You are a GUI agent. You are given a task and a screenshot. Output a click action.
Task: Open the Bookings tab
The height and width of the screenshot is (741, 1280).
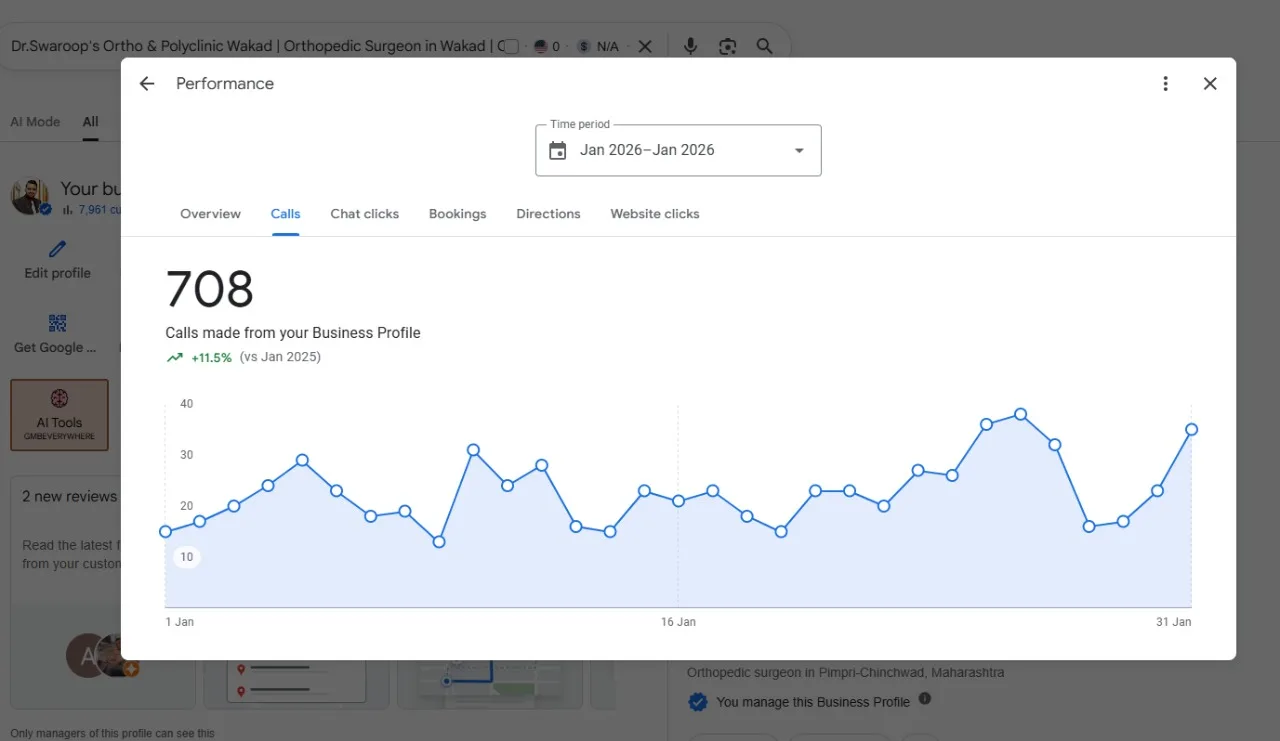coord(457,214)
